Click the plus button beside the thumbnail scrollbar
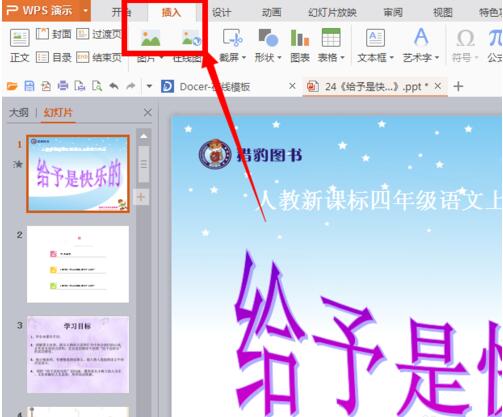 click(141, 197)
